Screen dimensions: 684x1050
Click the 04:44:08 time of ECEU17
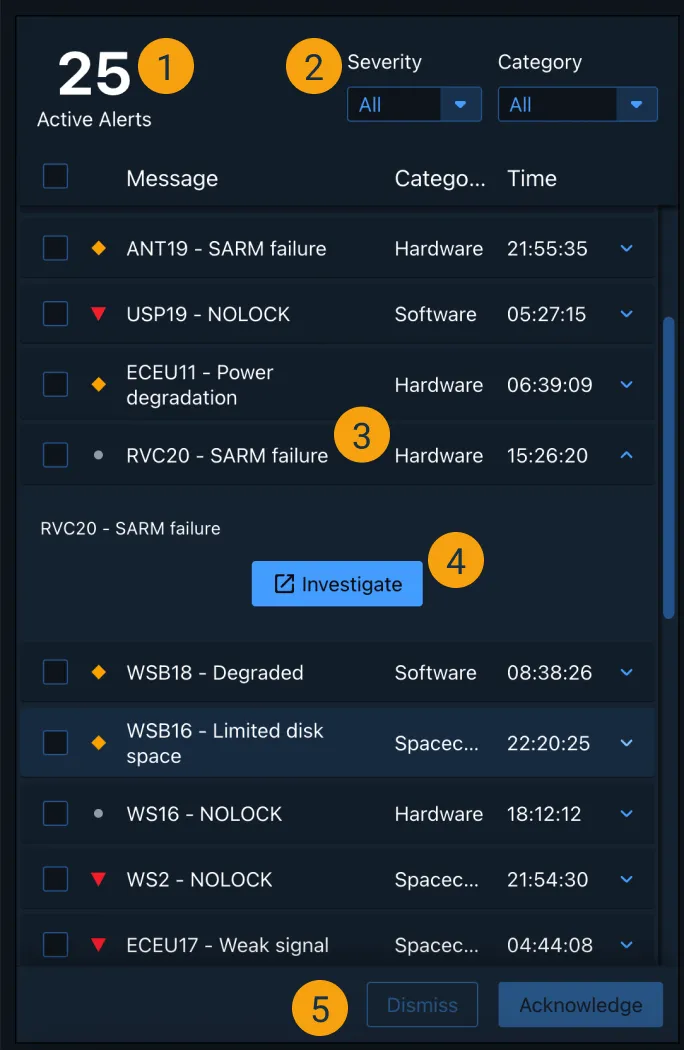pos(550,945)
